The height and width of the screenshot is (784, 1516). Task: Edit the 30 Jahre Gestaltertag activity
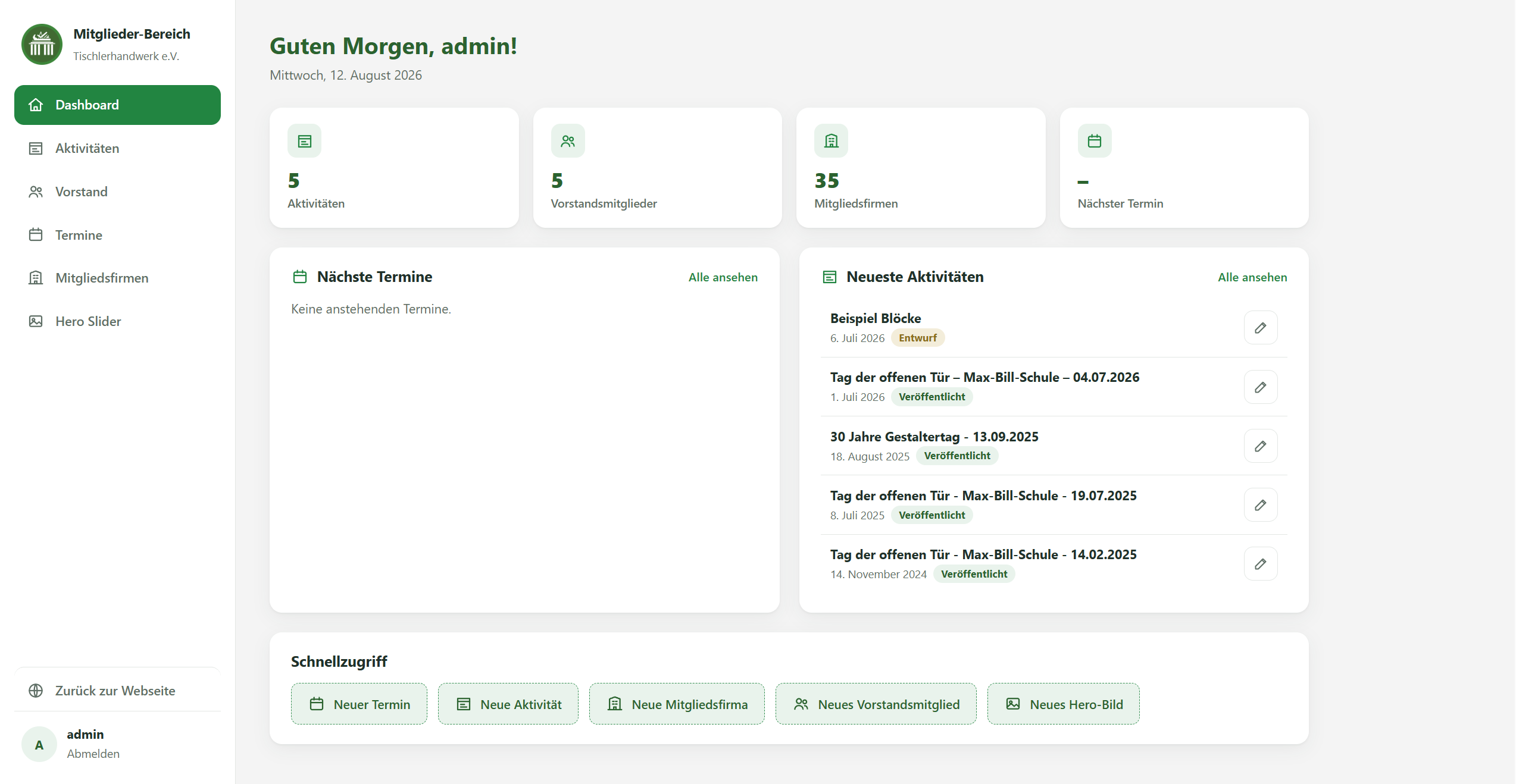1261,446
